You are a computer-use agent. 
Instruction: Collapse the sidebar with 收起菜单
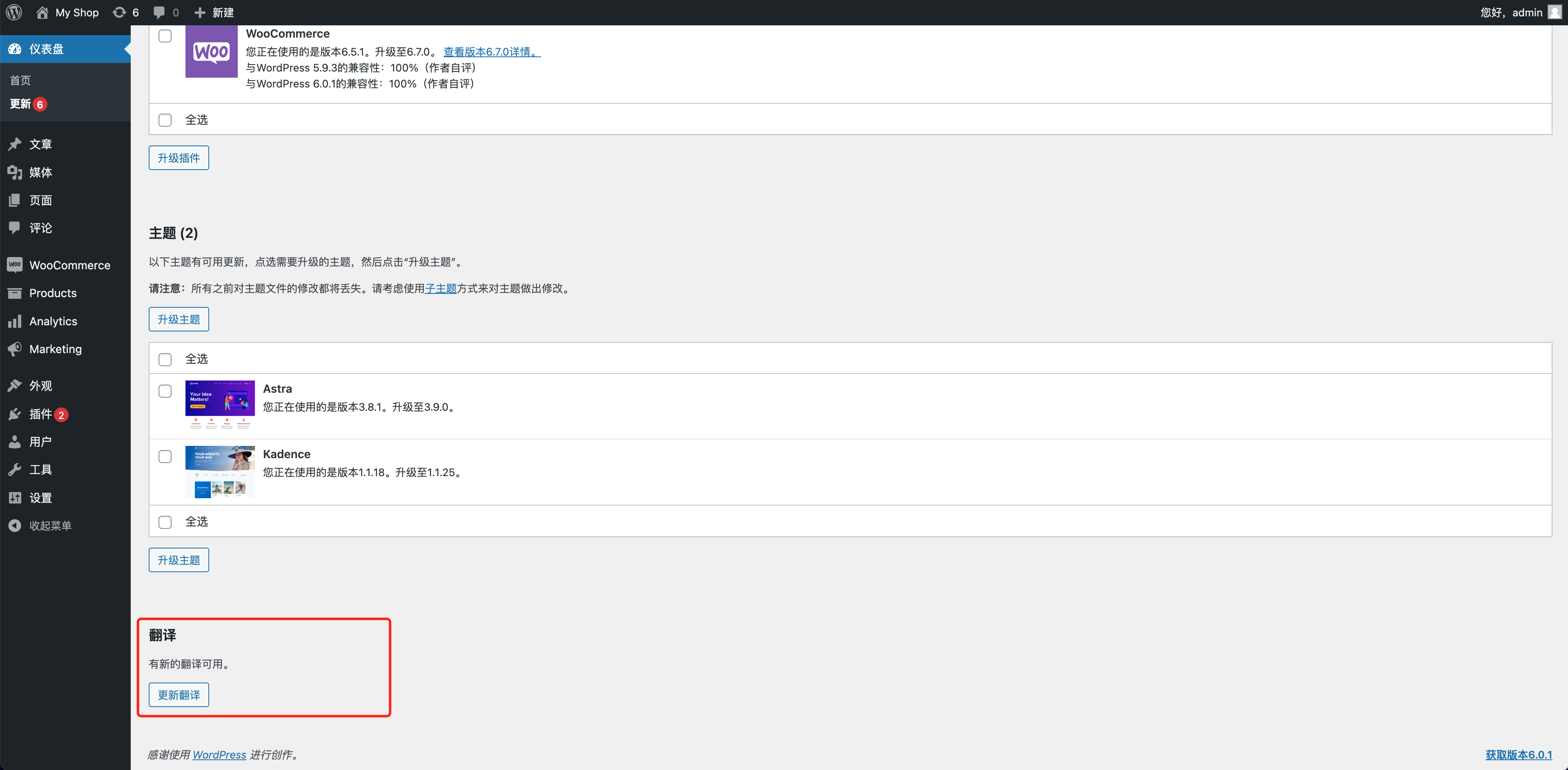(50, 525)
